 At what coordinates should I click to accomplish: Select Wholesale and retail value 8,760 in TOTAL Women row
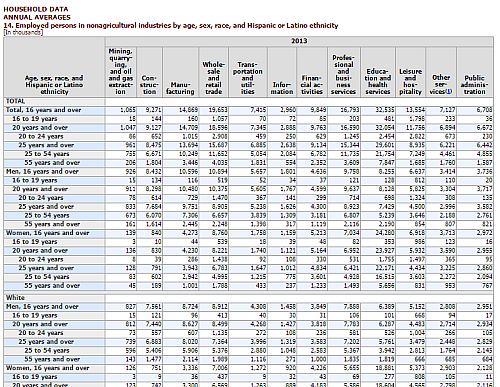tap(220, 233)
